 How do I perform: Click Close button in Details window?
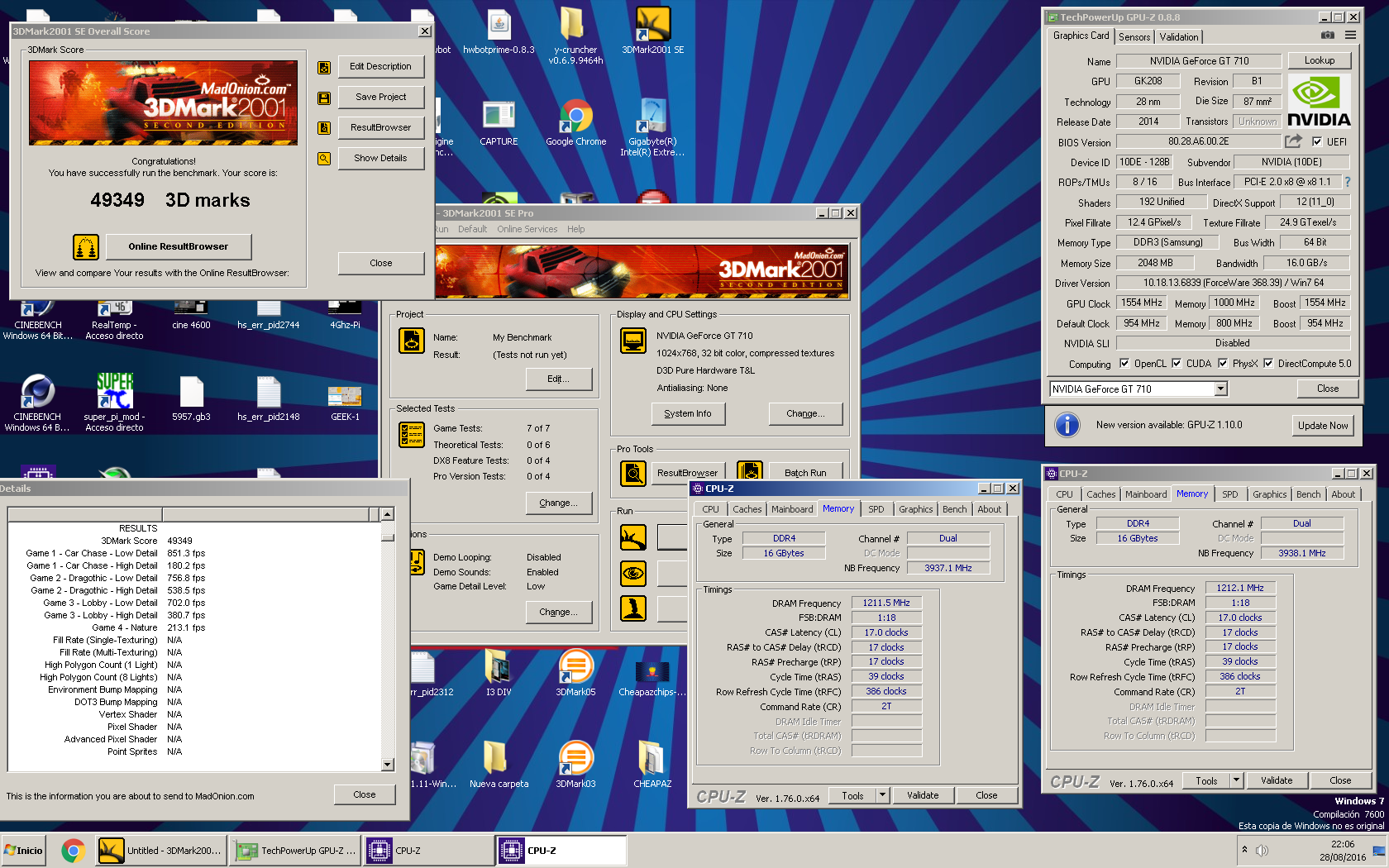[365, 794]
